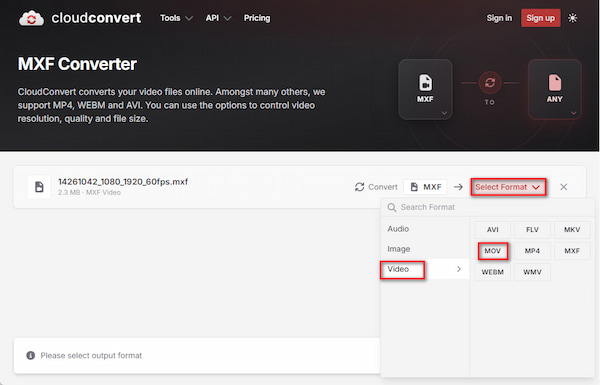Click the Convert refresh arrows icon in file row

pos(359,187)
